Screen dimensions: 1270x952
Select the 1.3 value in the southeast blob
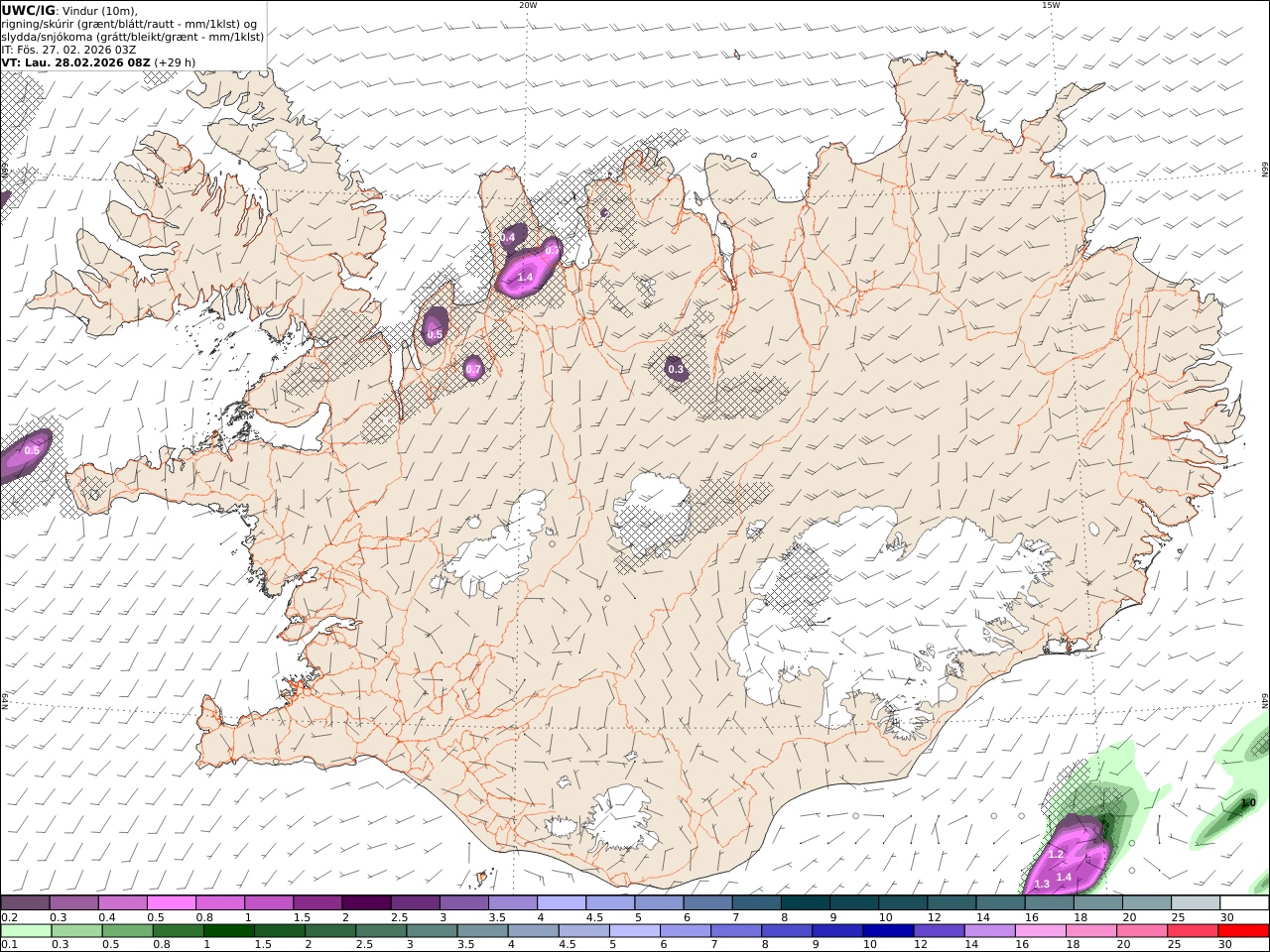tap(1042, 885)
